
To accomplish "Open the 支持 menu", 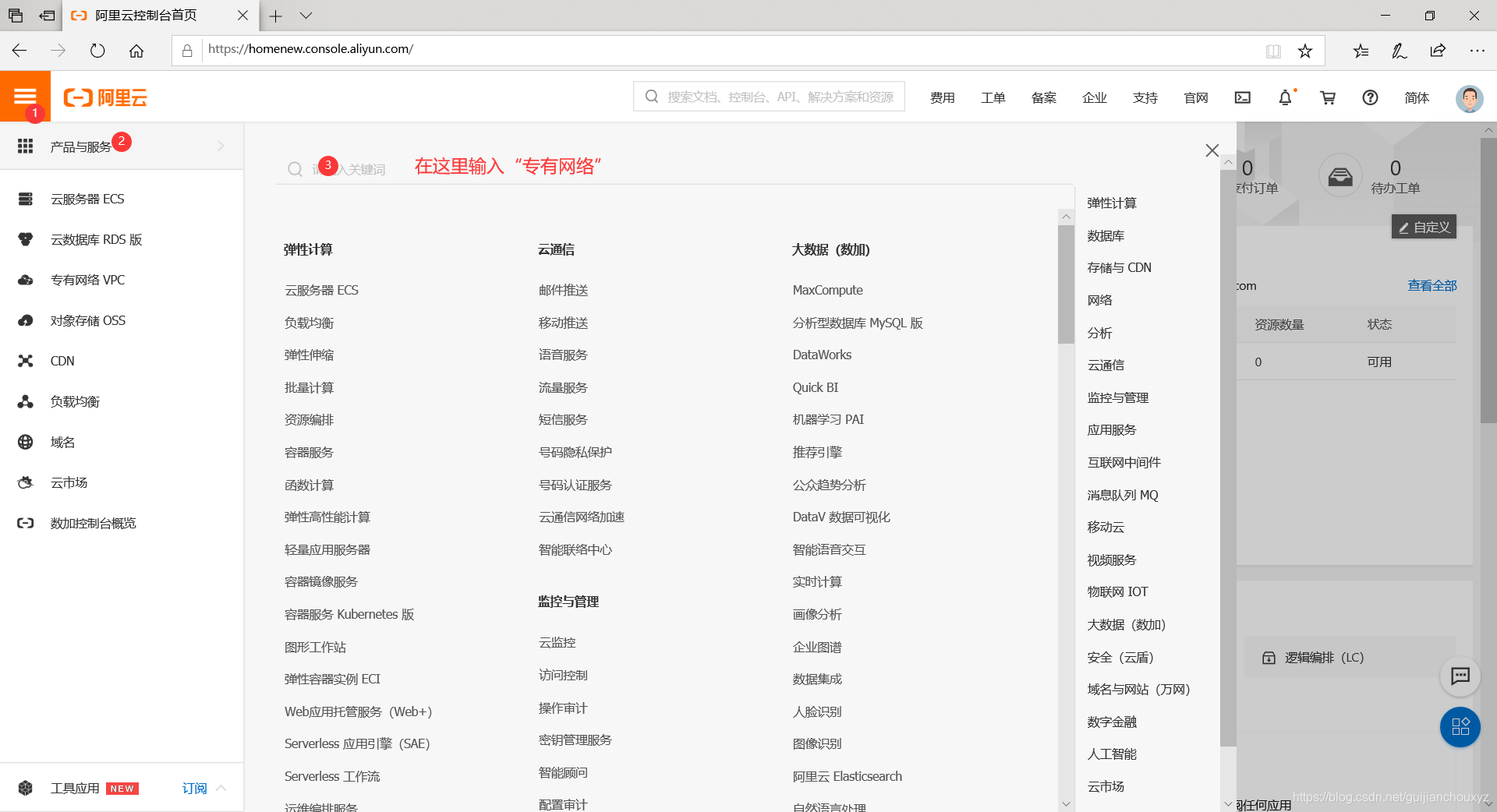I will click(x=1145, y=97).
